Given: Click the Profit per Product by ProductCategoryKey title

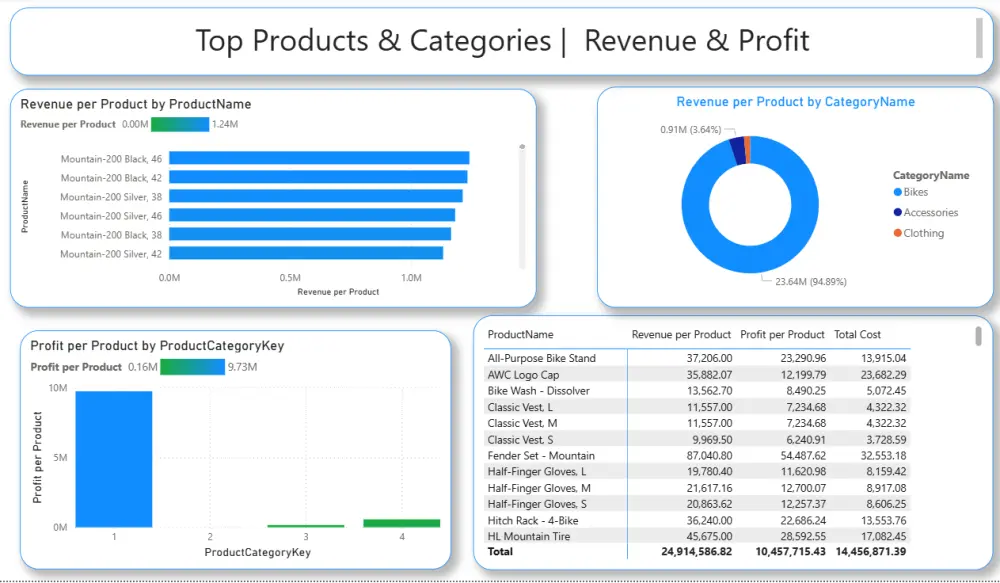Looking at the screenshot, I should point(157,346).
